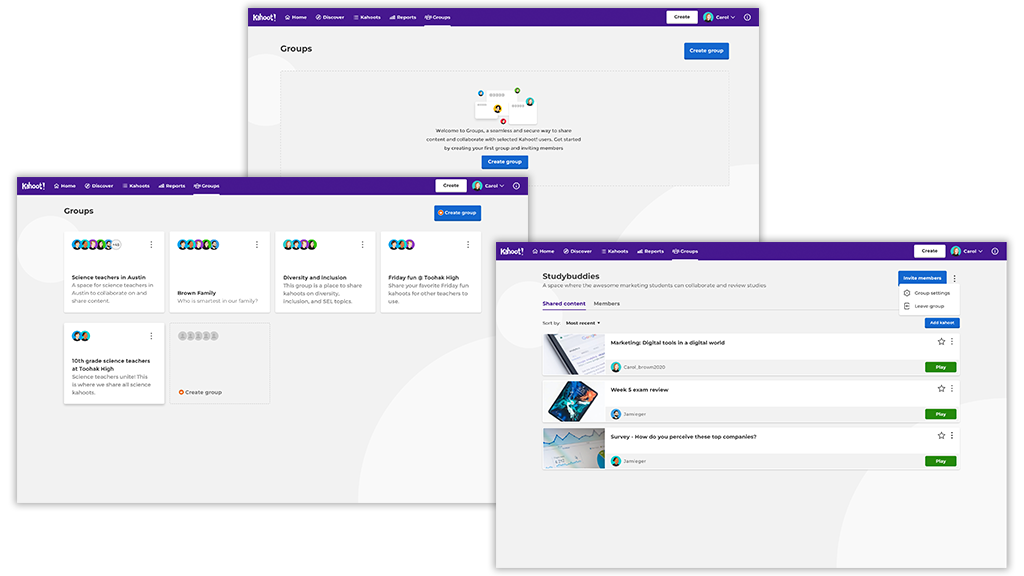The width and height of the screenshot is (1024, 576).
Task: Click member avatars on the Brown Family card
Action: click(199, 245)
